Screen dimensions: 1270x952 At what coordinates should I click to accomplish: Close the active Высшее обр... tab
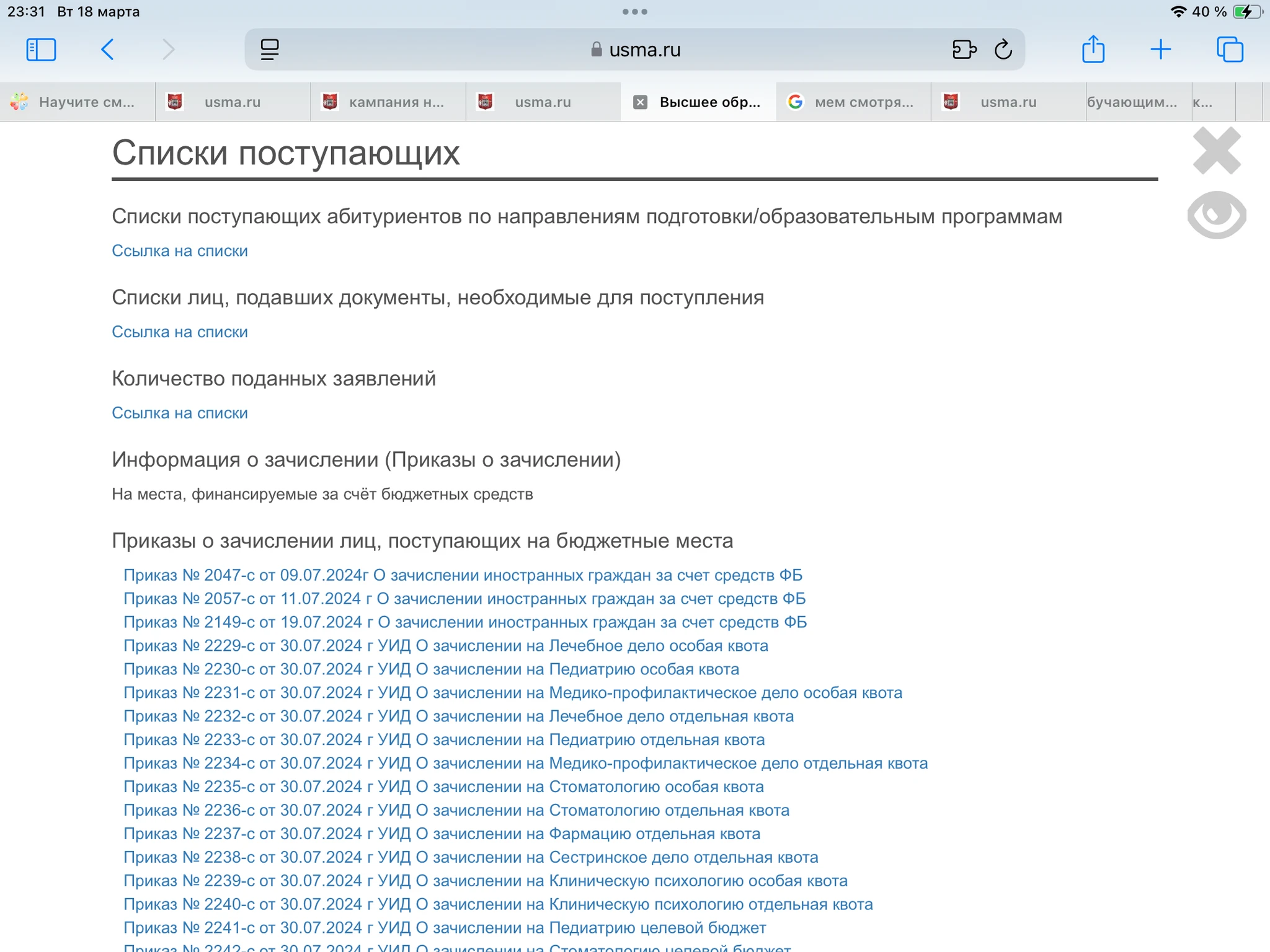[x=640, y=102]
